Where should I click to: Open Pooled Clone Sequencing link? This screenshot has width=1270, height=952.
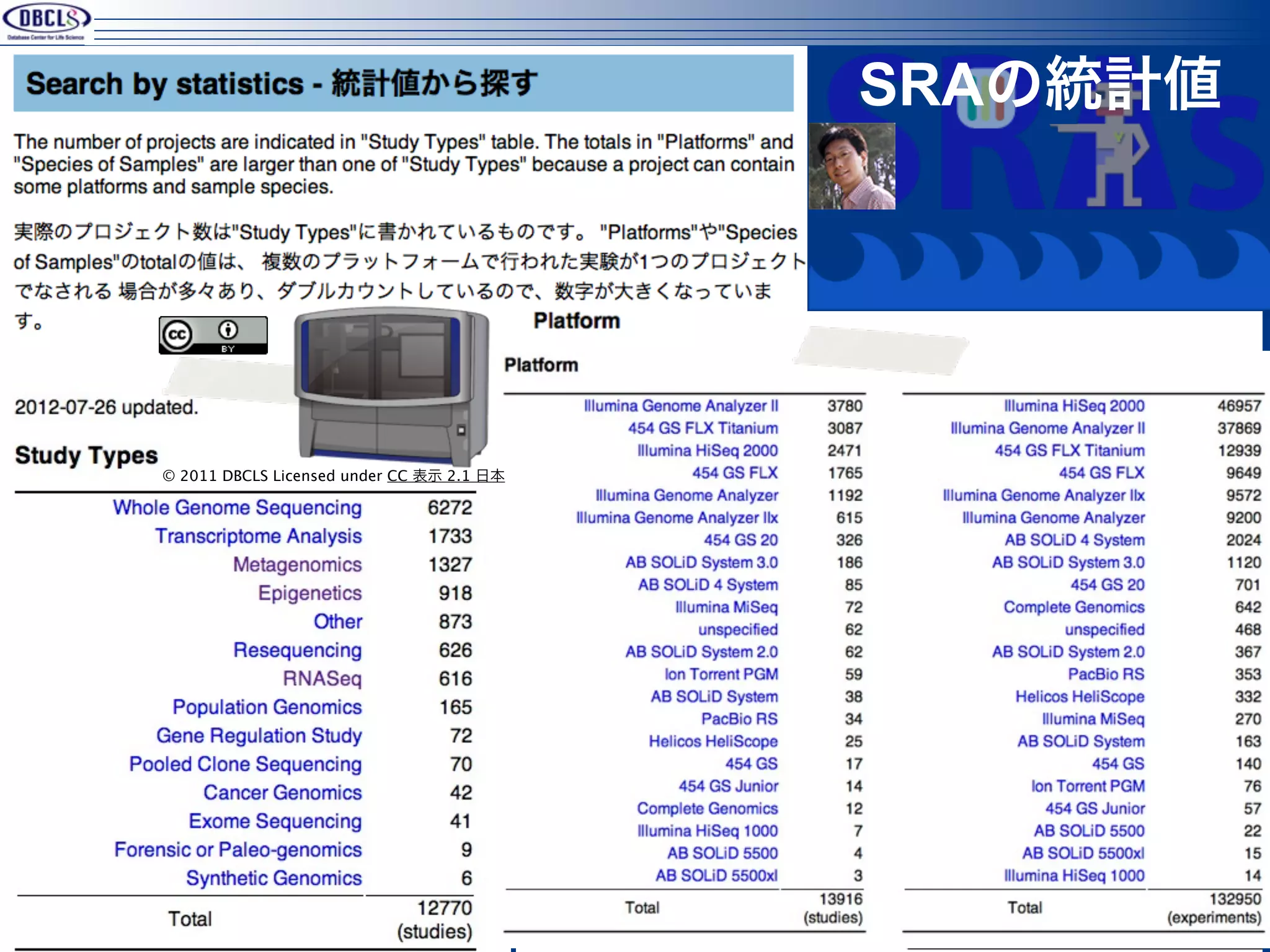click(x=246, y=764)
